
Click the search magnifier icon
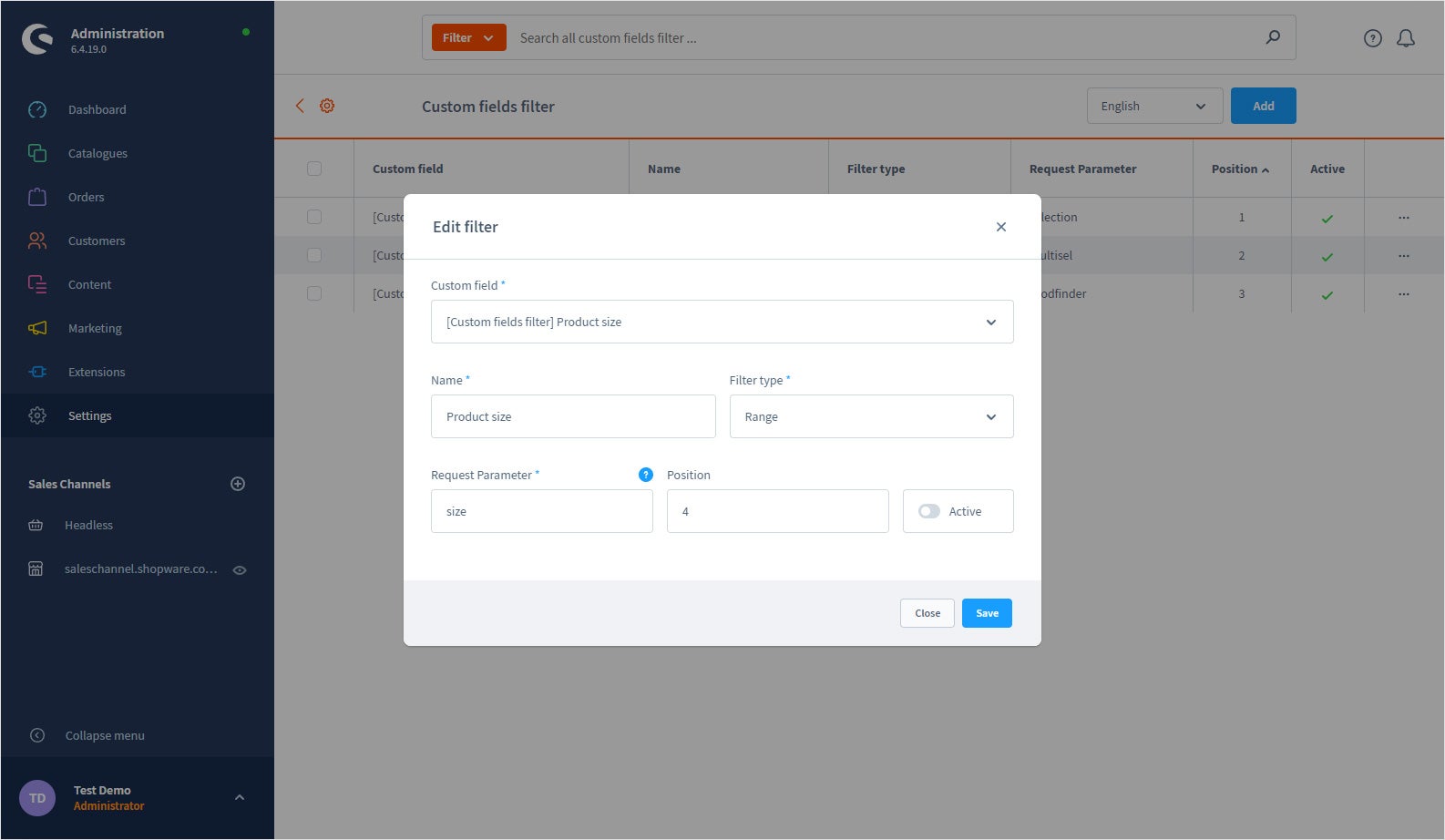tap(1273, 37)
